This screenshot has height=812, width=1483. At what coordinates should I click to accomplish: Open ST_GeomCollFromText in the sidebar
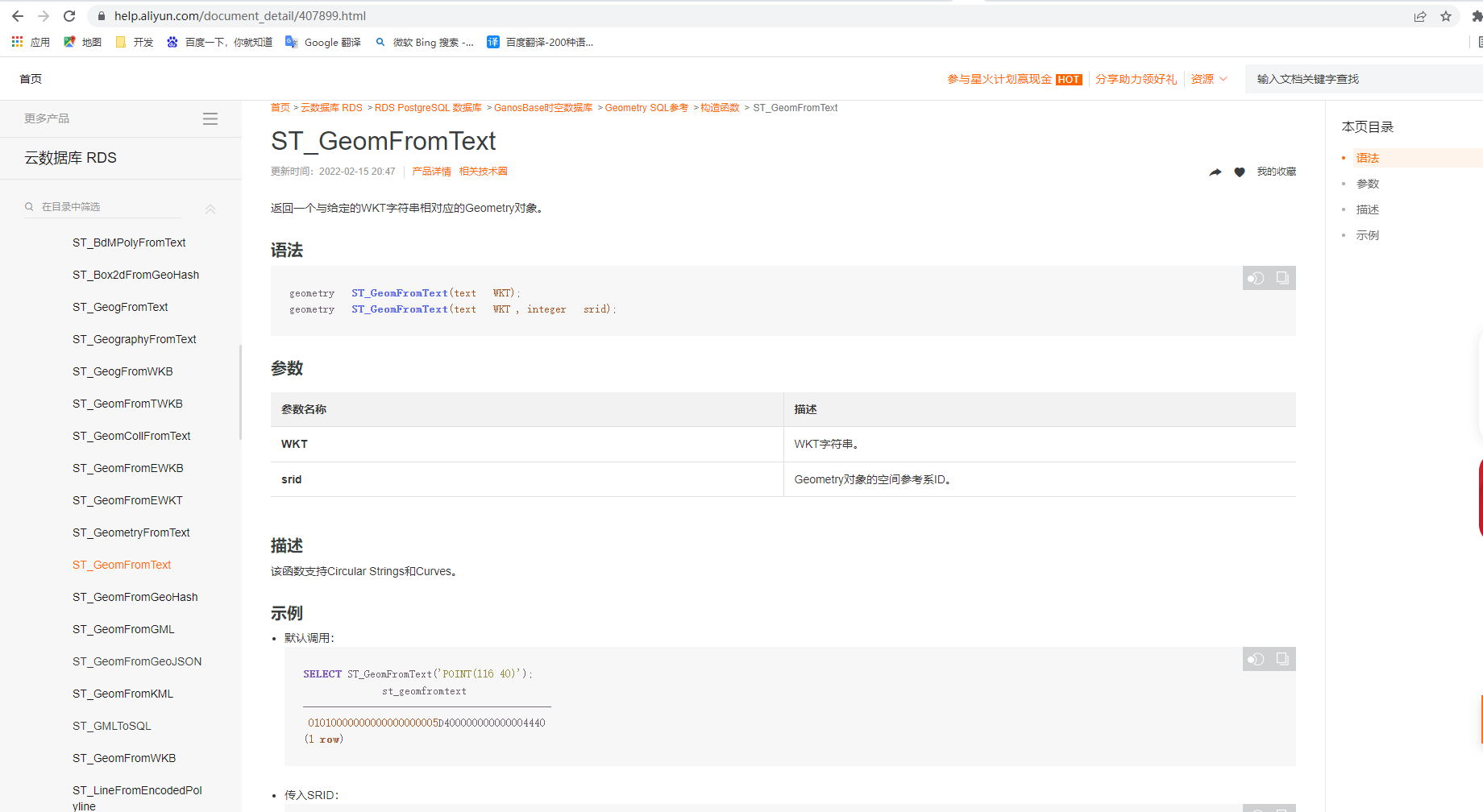131,436
